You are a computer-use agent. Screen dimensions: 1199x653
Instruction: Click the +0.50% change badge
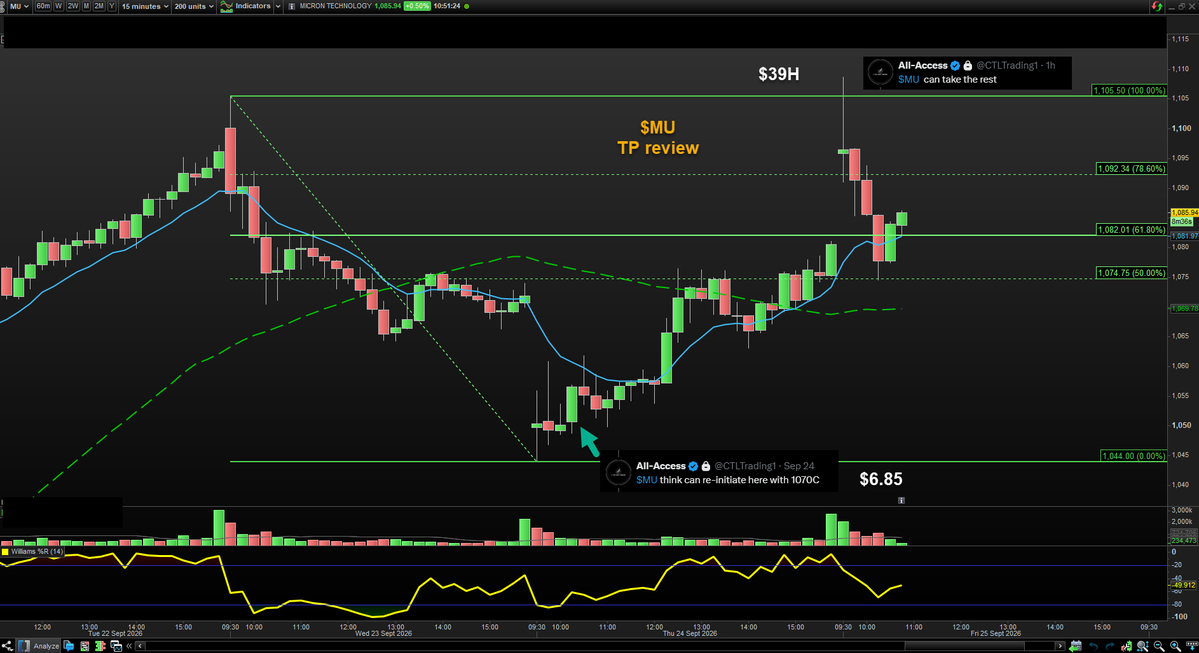pos(417,6)
